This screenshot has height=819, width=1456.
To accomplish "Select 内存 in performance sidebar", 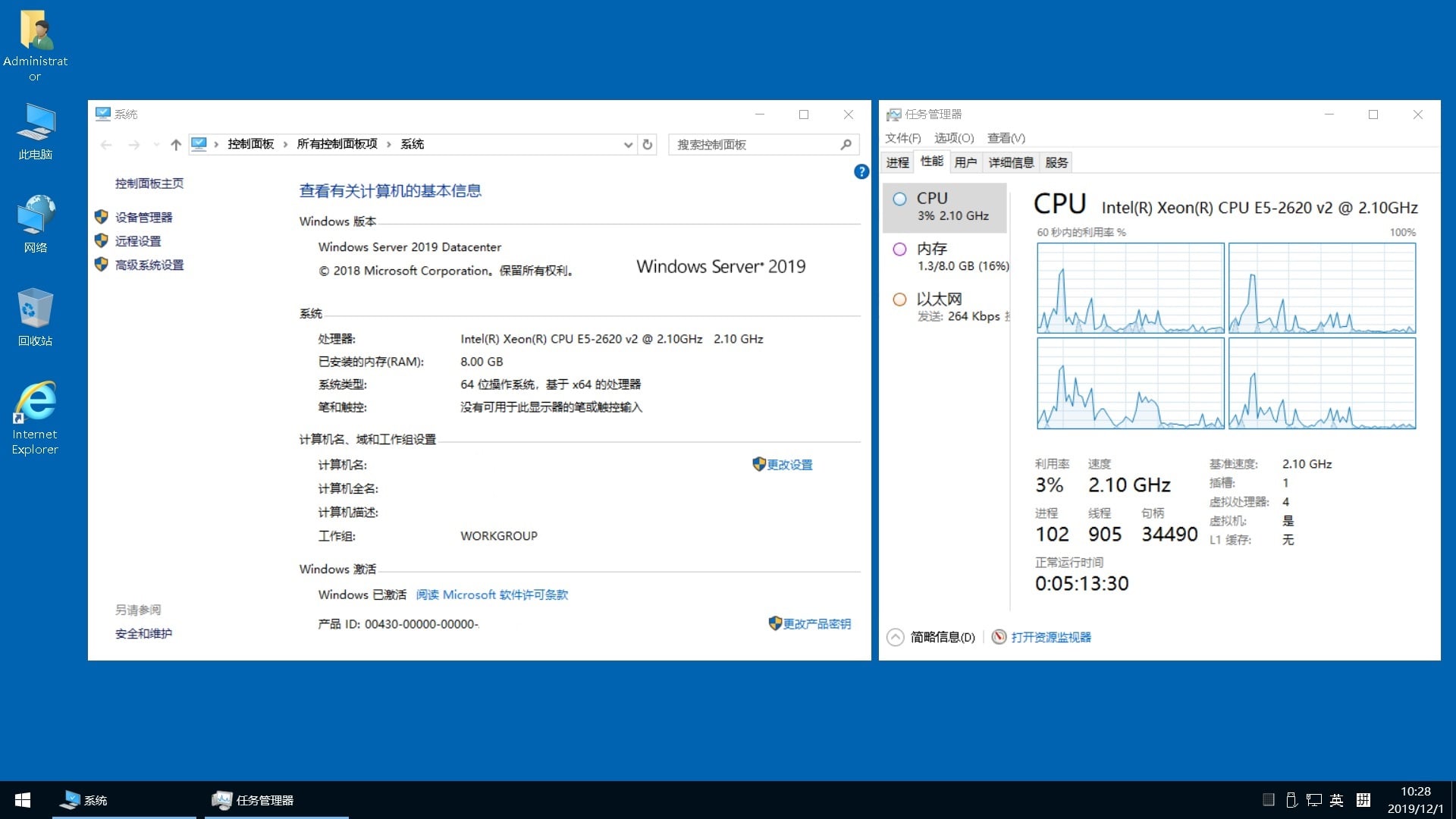I will 946,257.
